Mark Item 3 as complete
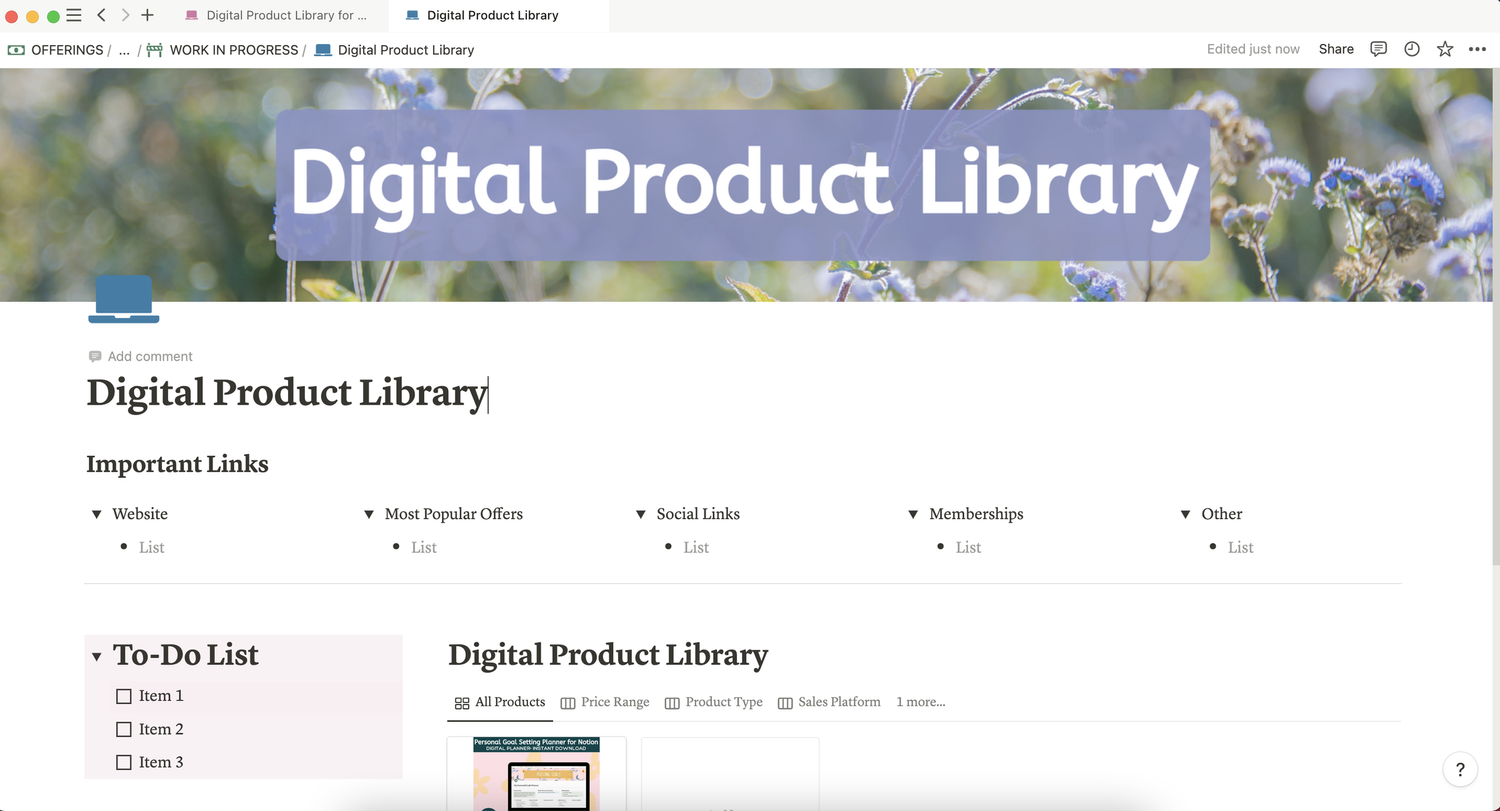The image size is (1500, 811). 124,762
